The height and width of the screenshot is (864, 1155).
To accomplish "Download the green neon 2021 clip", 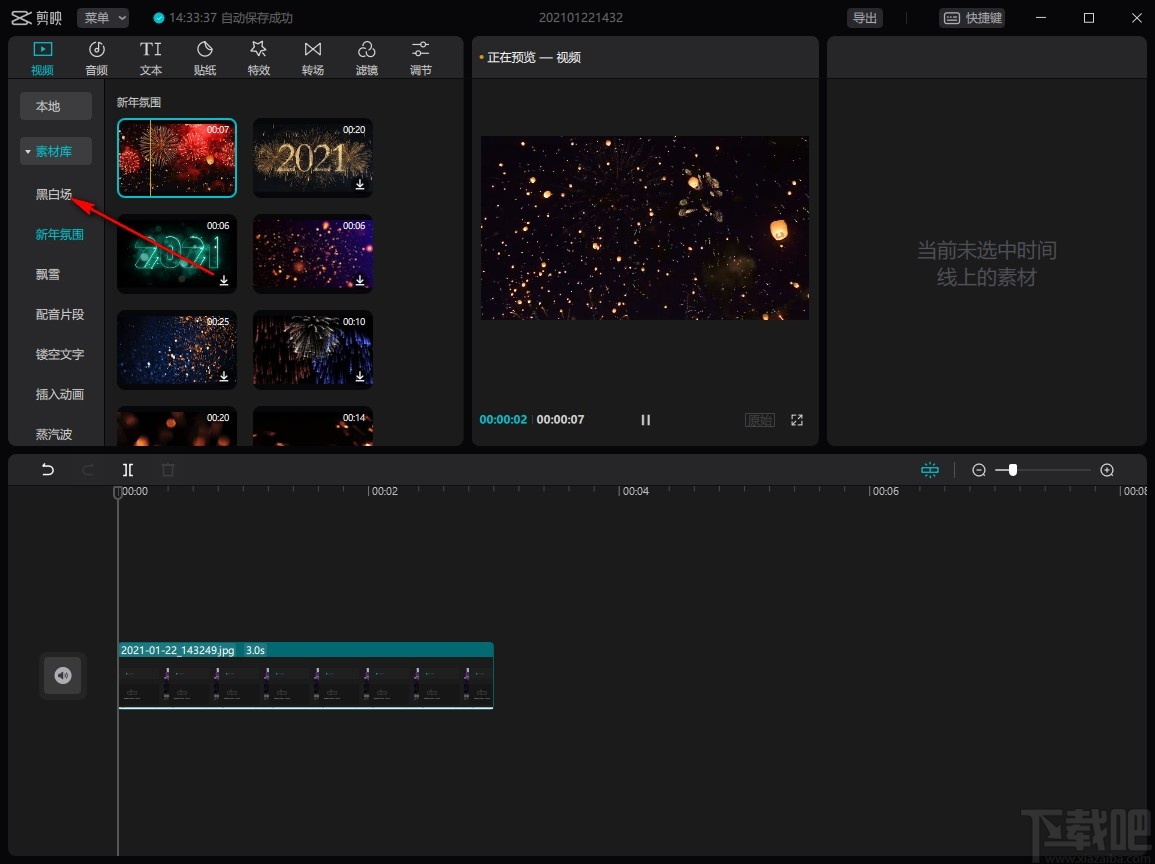I will pos(224,281).
